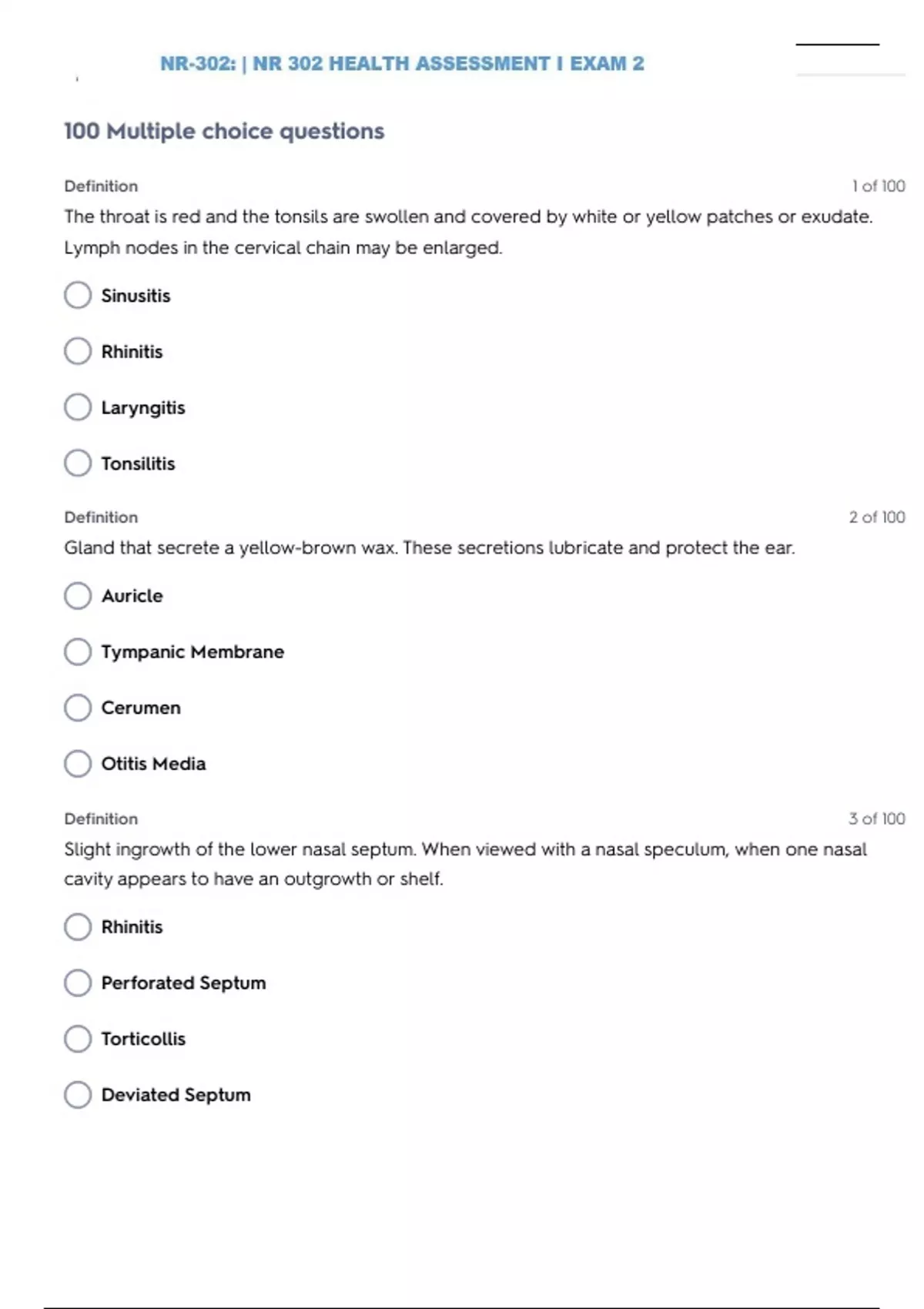Click the 100 Multiple choice questions heading
Screen dimensions: 924x1309
pyautogui.click(x=223, y=131)
